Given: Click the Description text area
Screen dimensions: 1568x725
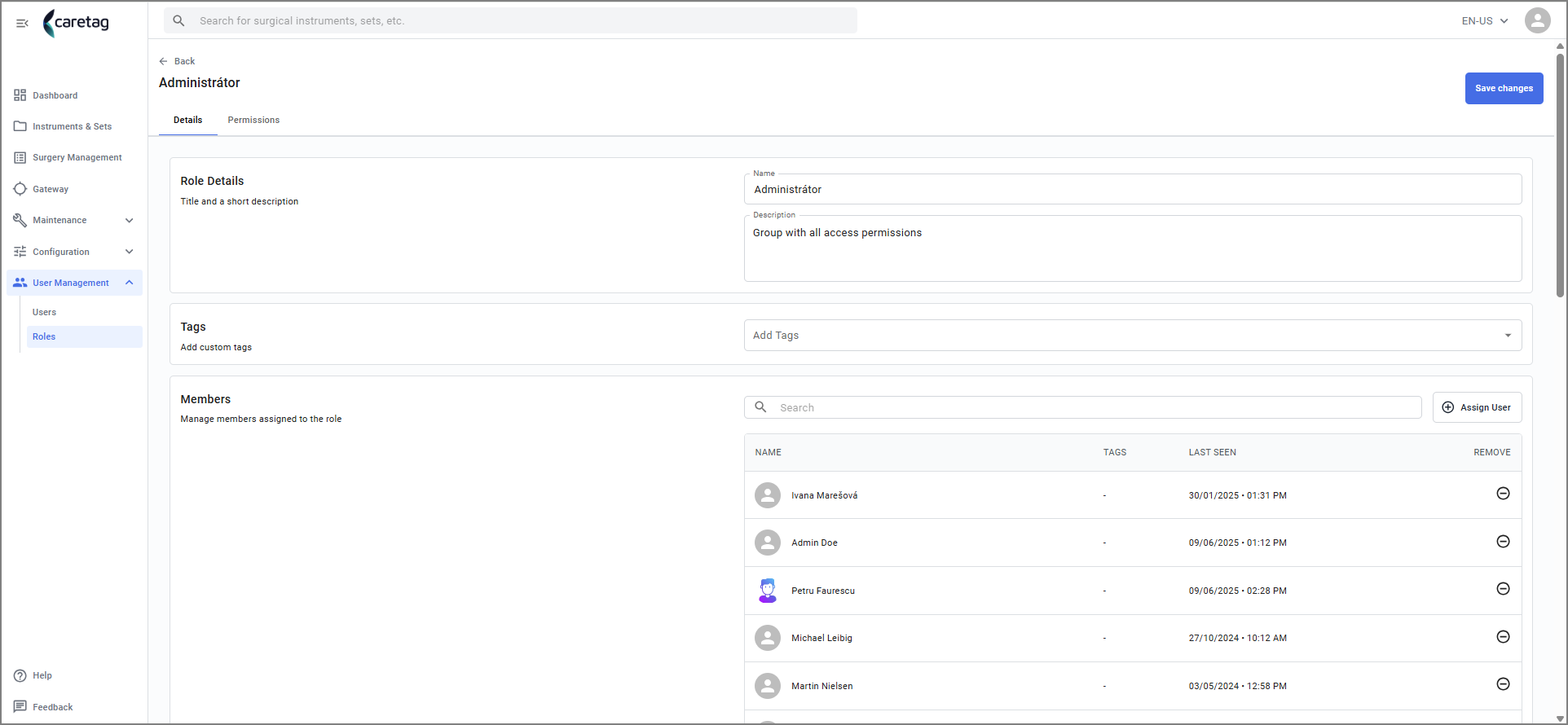Looking at the screenshot, I should click(1133, 248).
